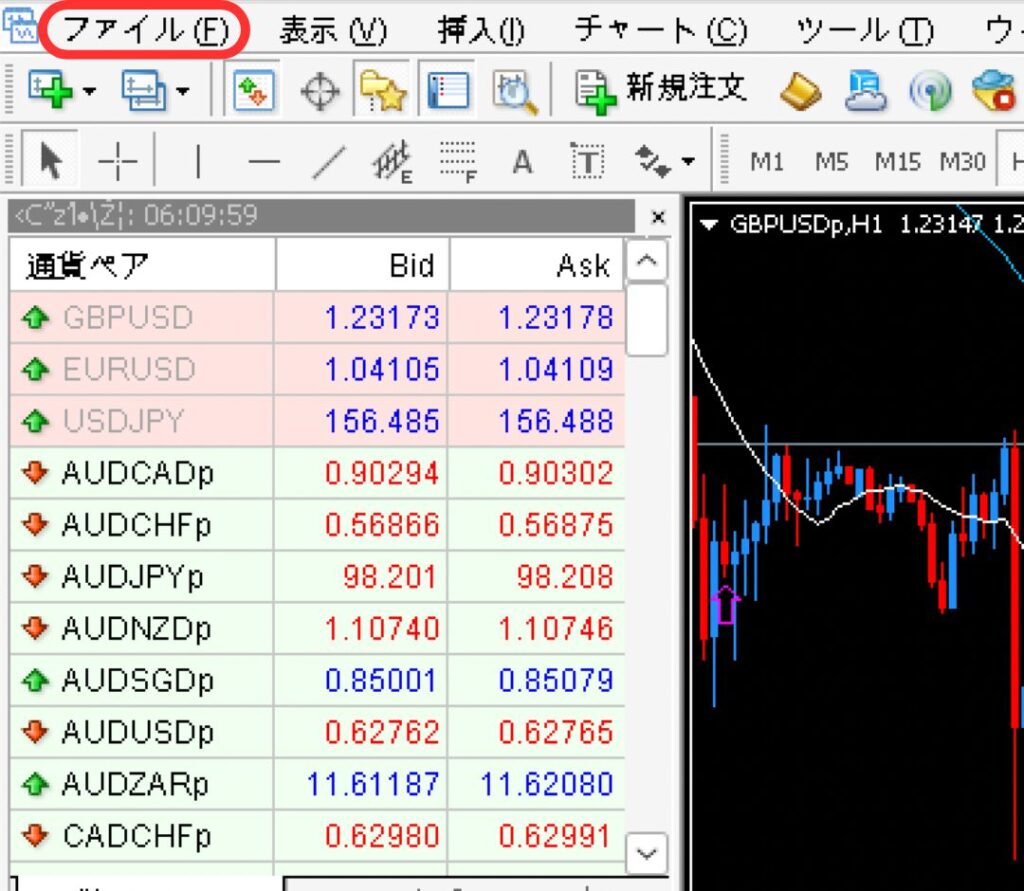This screenshot has width=1024, height=891.
Task: Select the Crosshair tool
Action: tap(116, 161)
